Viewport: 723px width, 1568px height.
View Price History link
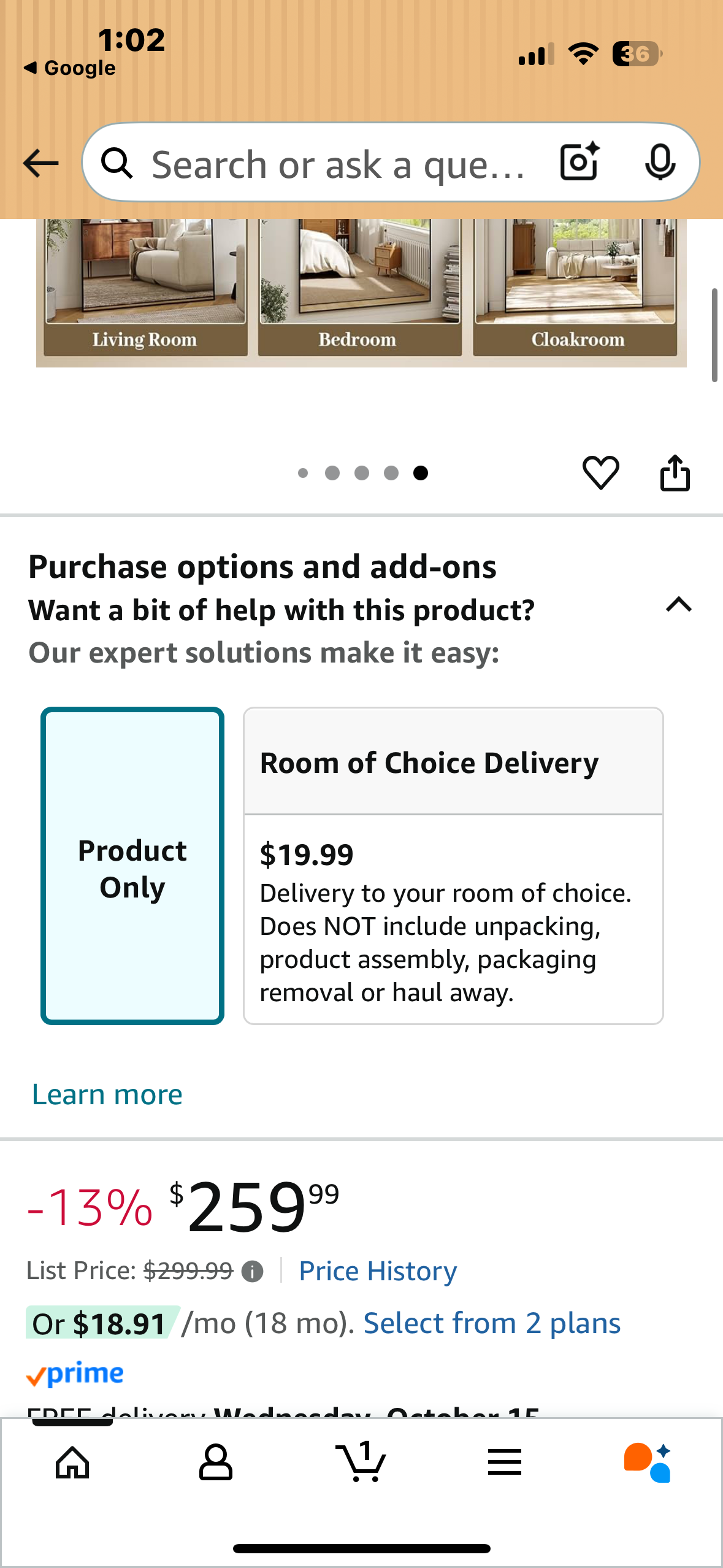(x=378, y=1271)
